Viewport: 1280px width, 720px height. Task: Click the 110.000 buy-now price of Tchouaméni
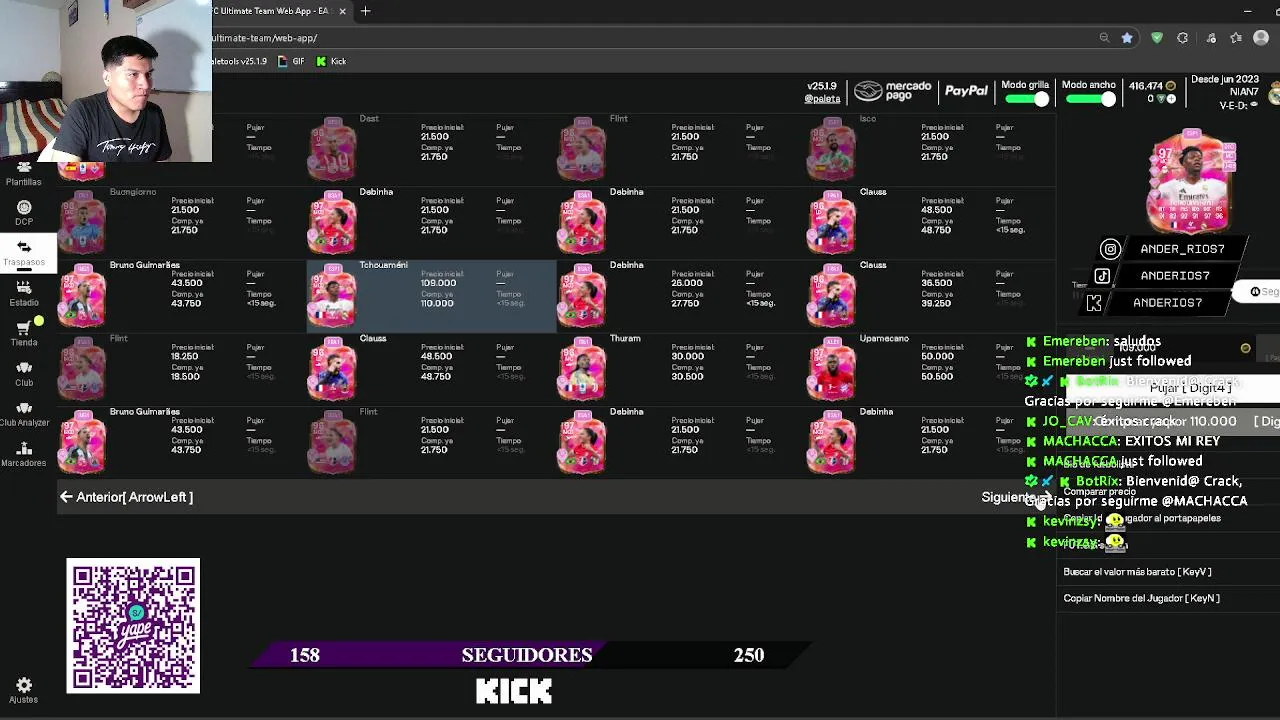tap(437, 303)
